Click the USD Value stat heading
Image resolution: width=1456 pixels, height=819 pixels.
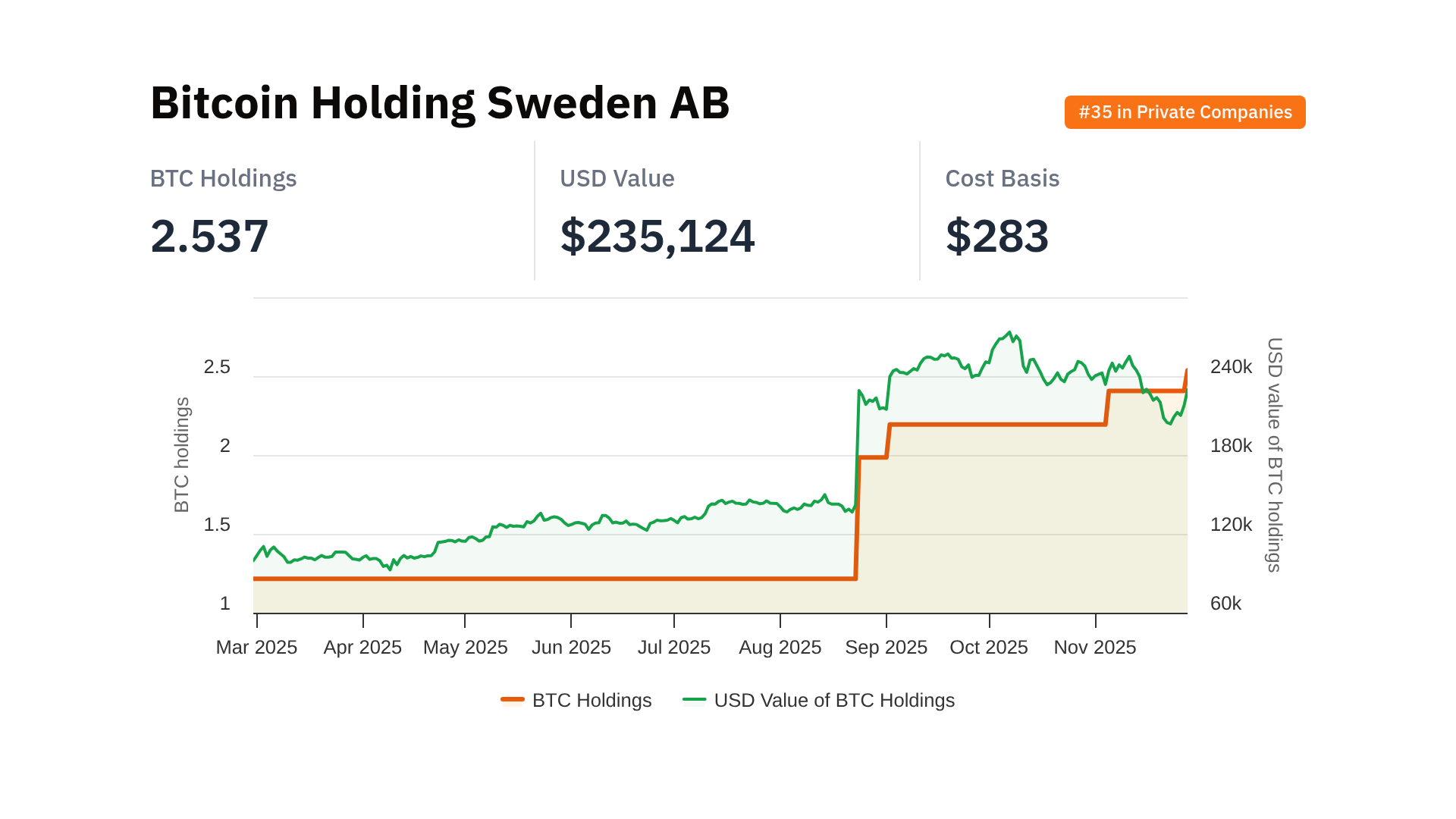(x=617, y=178)
